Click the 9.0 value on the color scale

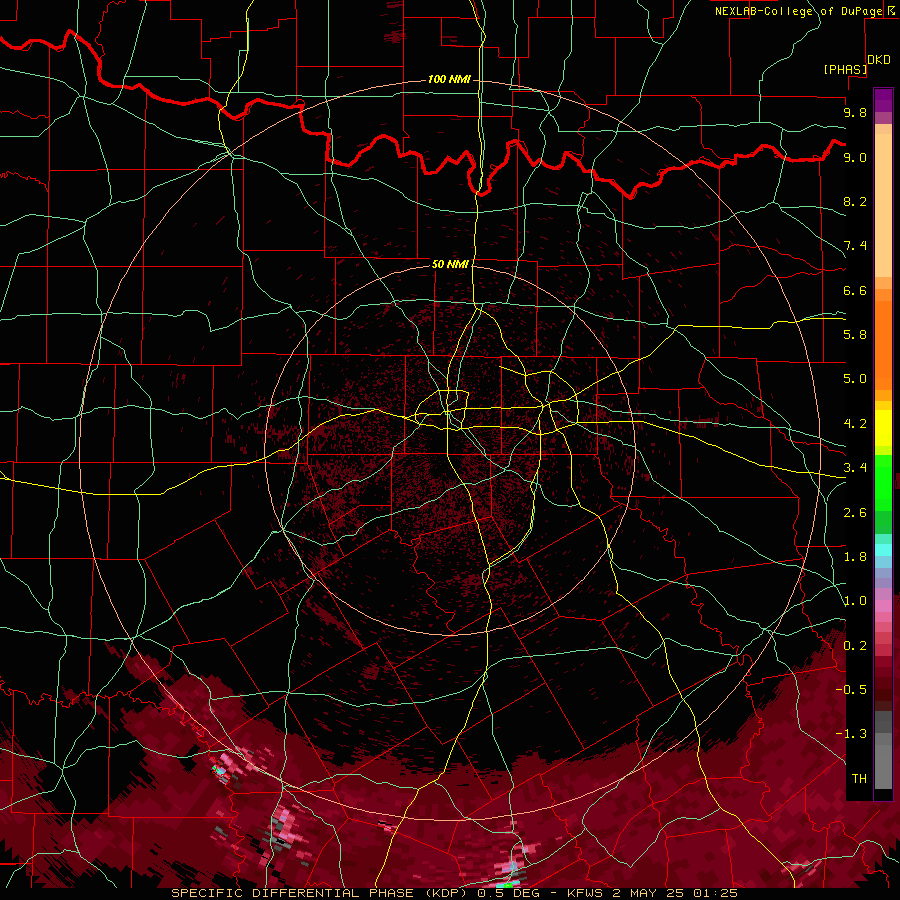(855, 157)
